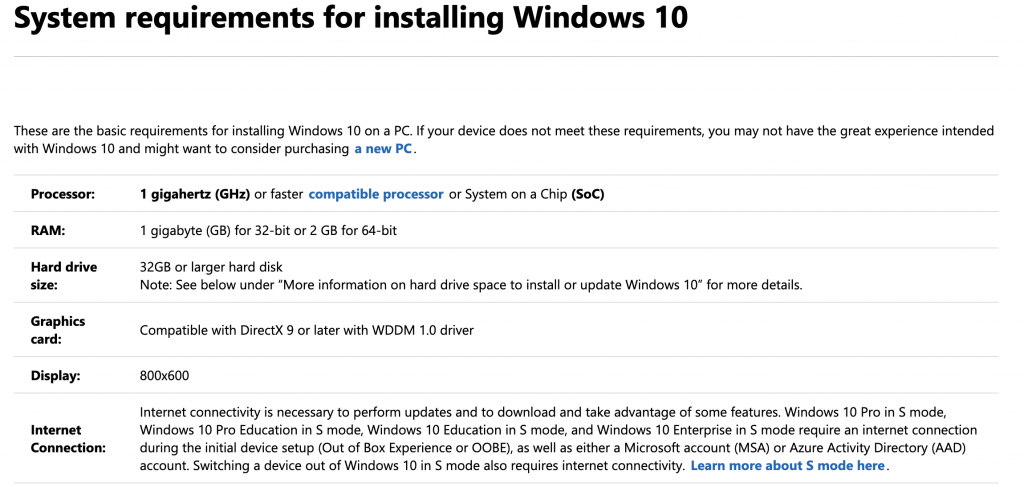Click the bold "1 gigahertz (GHz)" text
This screenshot has height=487, width=1024.
tap(195, 194)
